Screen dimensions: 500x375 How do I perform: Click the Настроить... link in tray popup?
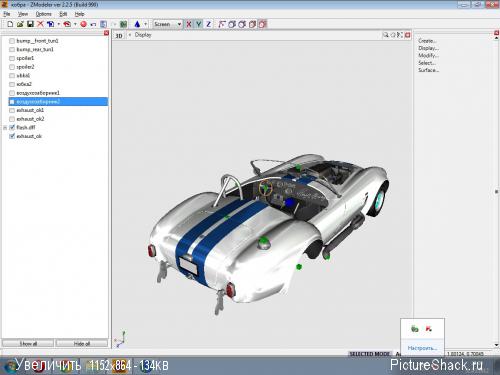(x=422, y=348)
